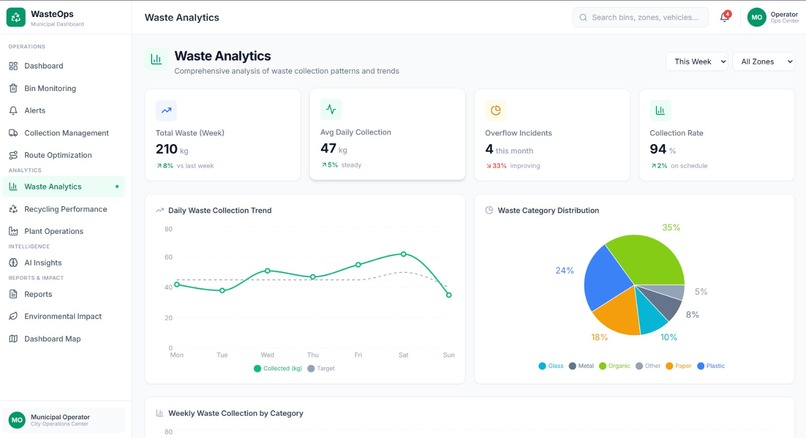The width and height of the screenshot is (806, 438).
Task: Toggle Organic legend entry
Action: tap(614, 366)
